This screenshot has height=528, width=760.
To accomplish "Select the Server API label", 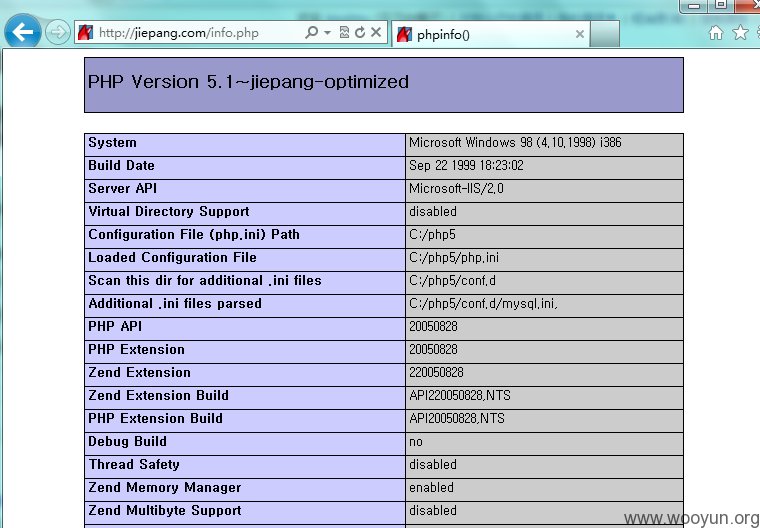I will [123, 188].
